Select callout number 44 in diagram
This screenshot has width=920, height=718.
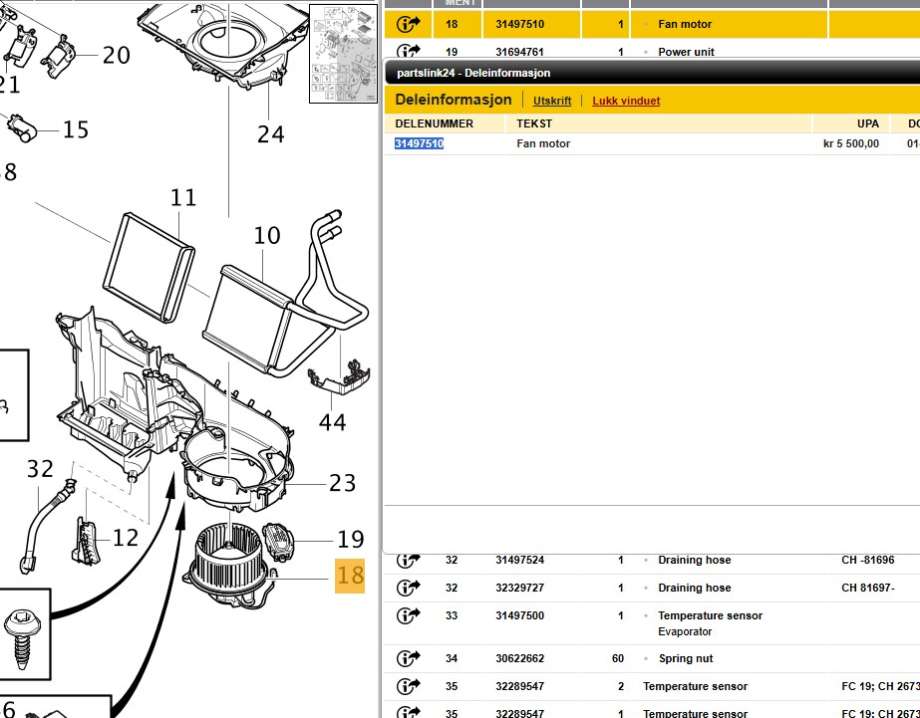pyautogui.click(x=332, y=422)
